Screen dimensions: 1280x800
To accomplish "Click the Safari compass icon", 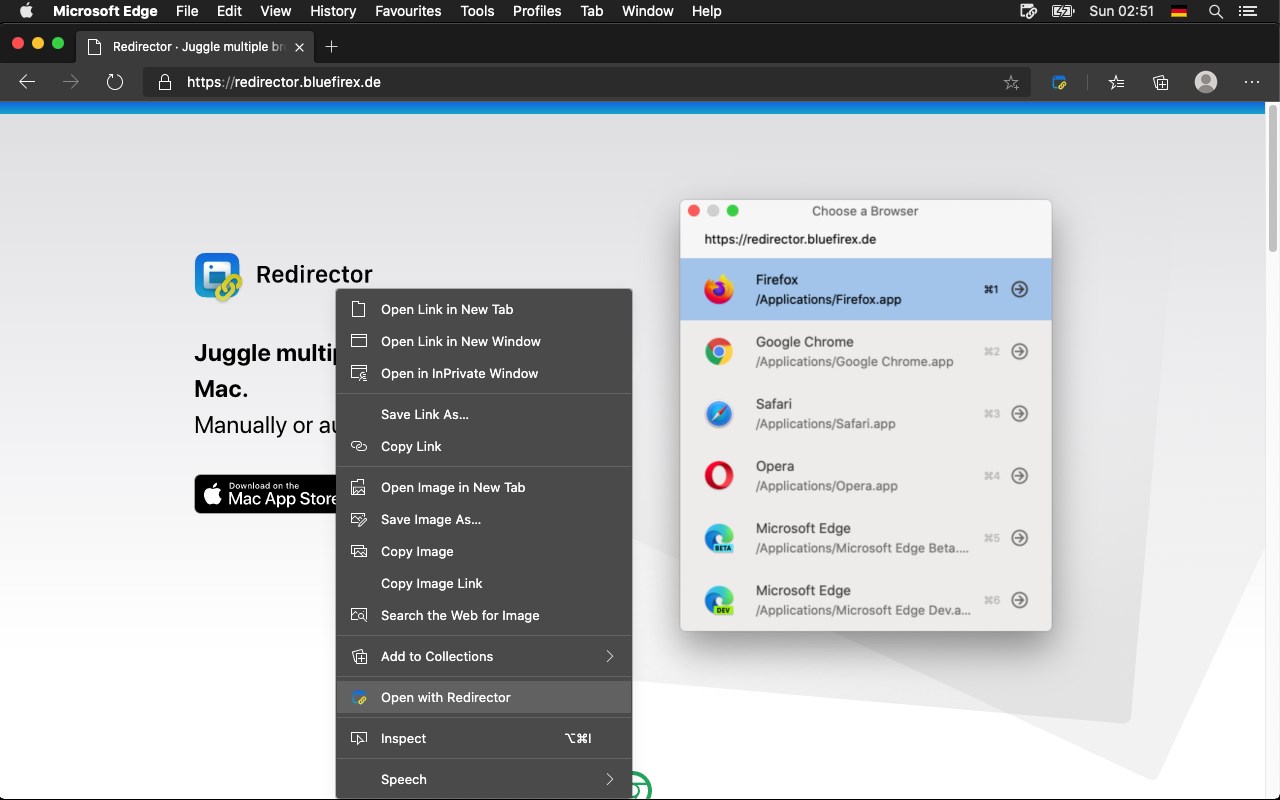I will click(718, 414).
